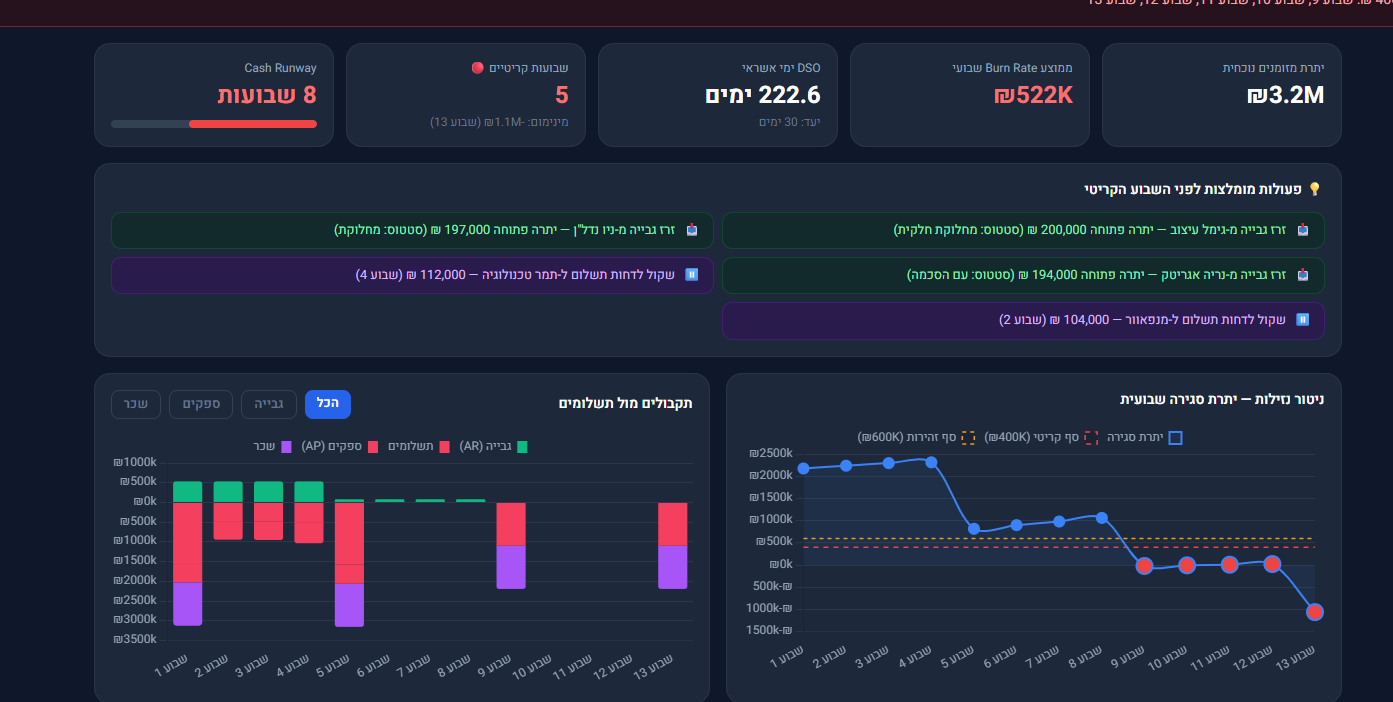
Task: Click Cash Runway red progress bar
Action: click(253, 124)
